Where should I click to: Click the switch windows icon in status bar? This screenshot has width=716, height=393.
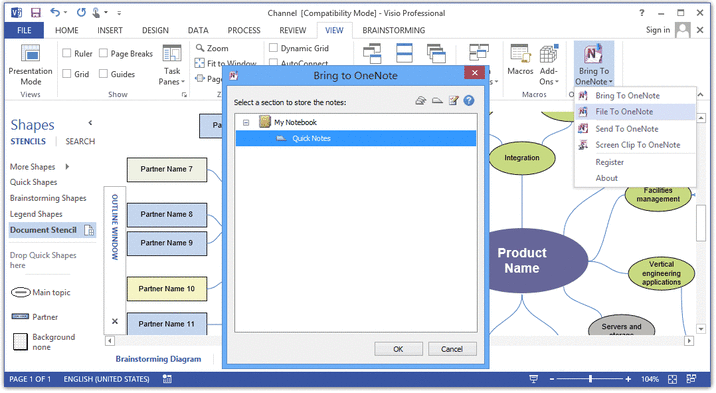coord(691,379)
